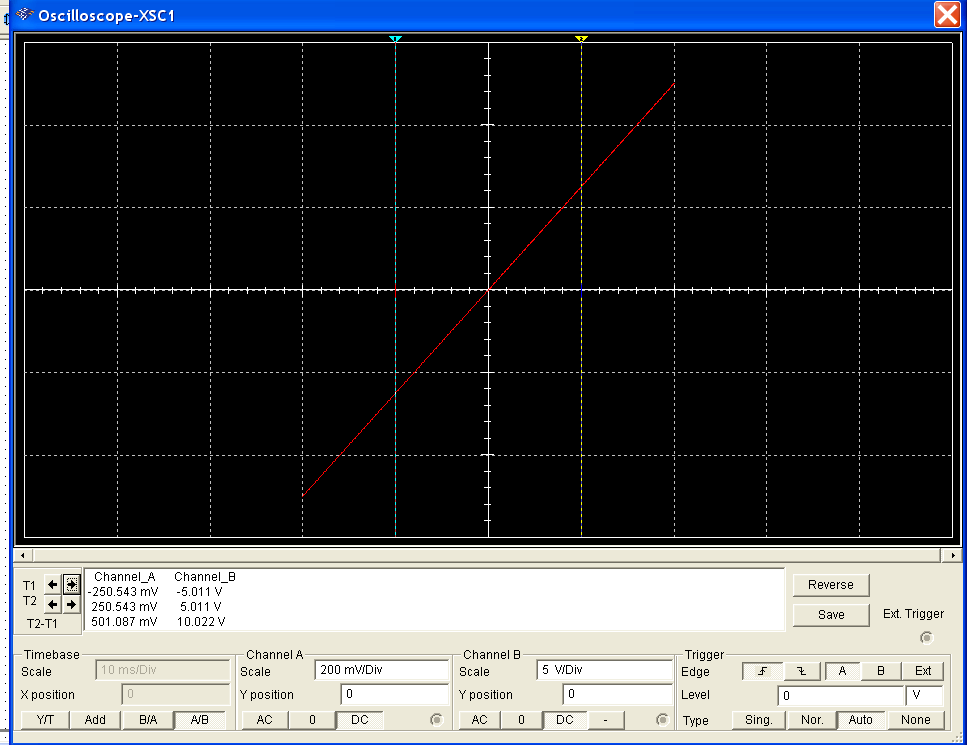Set Channel B coupling to DC
This screenshot has width=967, height=745.
[564, 720]
